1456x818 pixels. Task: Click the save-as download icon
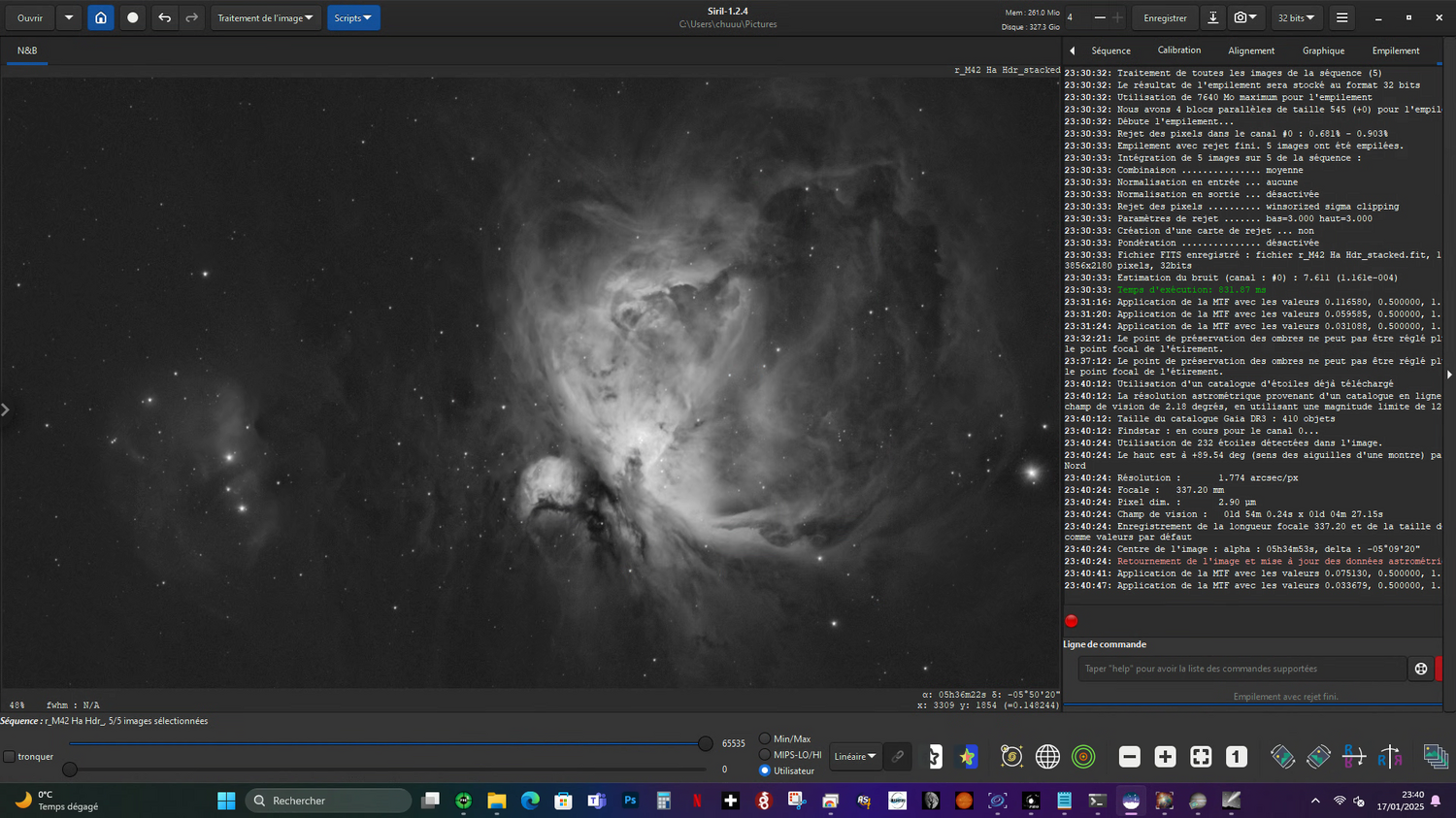click(x=1212, y=17)
